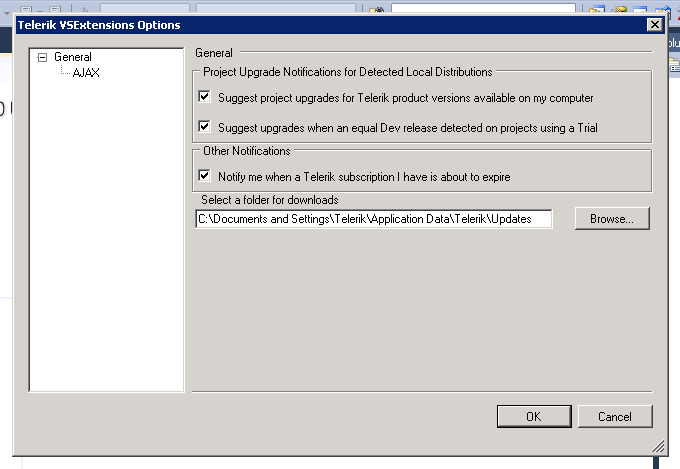Image resolution: width=680 pixels, height=469 pixels.
Task: Select General in the options tree
Action: click(72, 57)
